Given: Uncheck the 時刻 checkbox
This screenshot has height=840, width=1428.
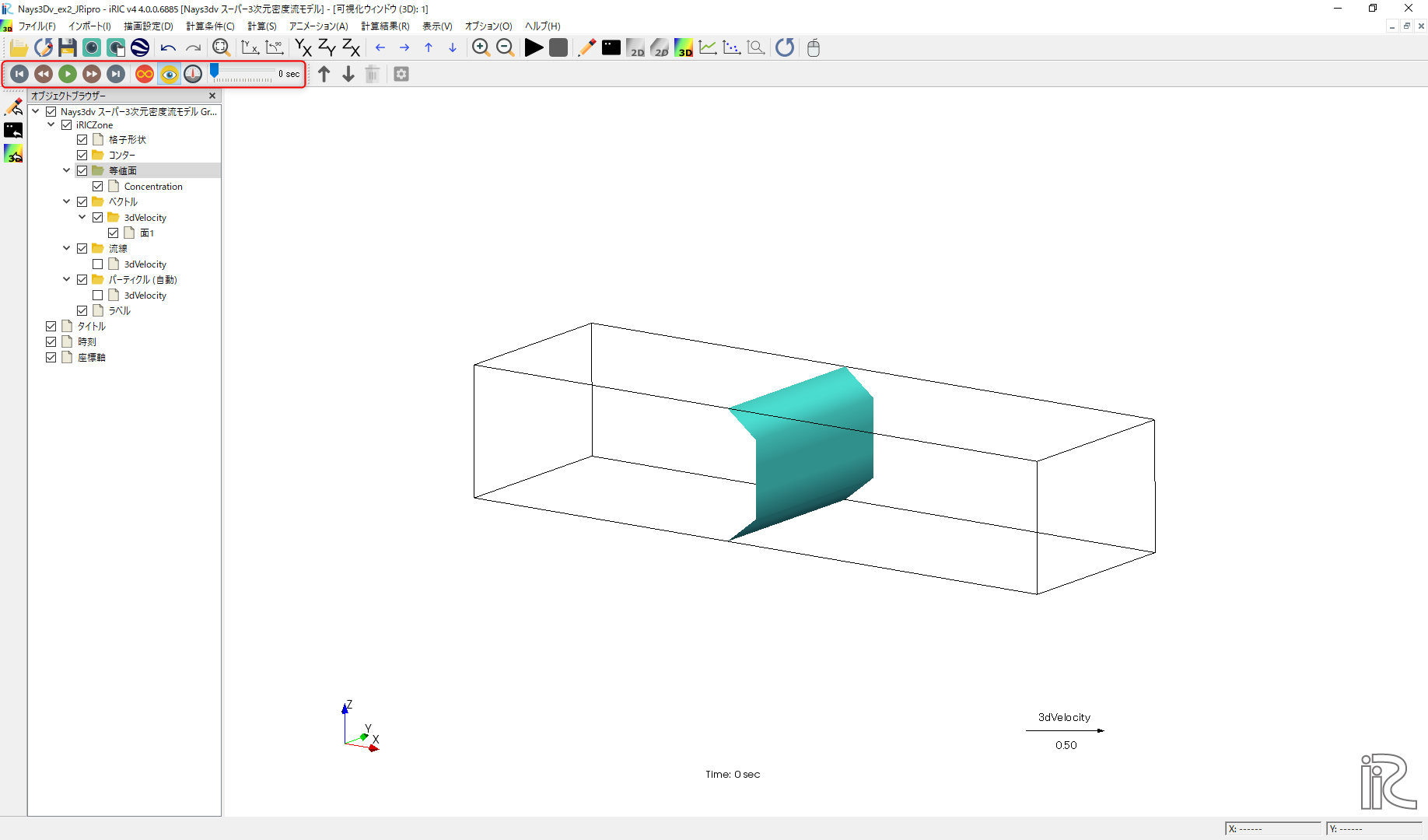Looking at the screenshot, I should [x=51, y=342].
